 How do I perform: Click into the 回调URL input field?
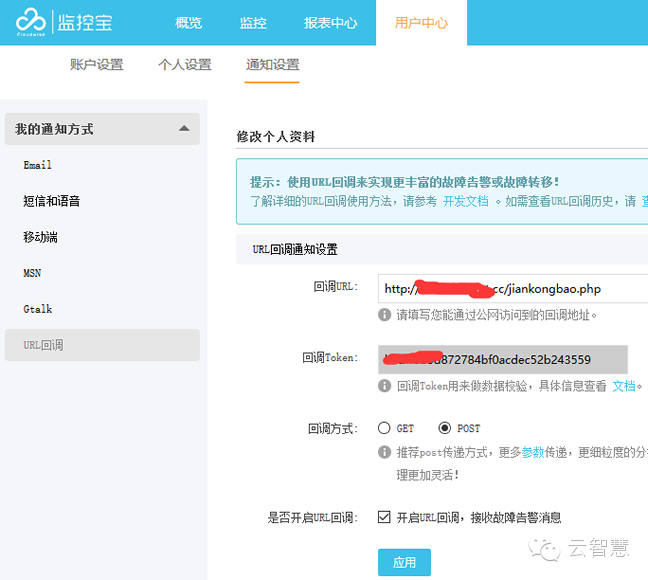[x=513, y=288]
